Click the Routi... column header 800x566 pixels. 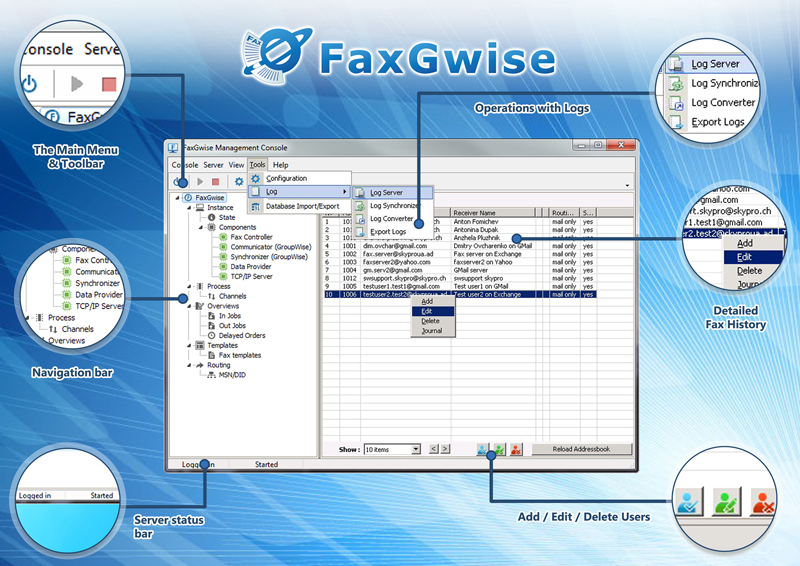click(564, 213)
